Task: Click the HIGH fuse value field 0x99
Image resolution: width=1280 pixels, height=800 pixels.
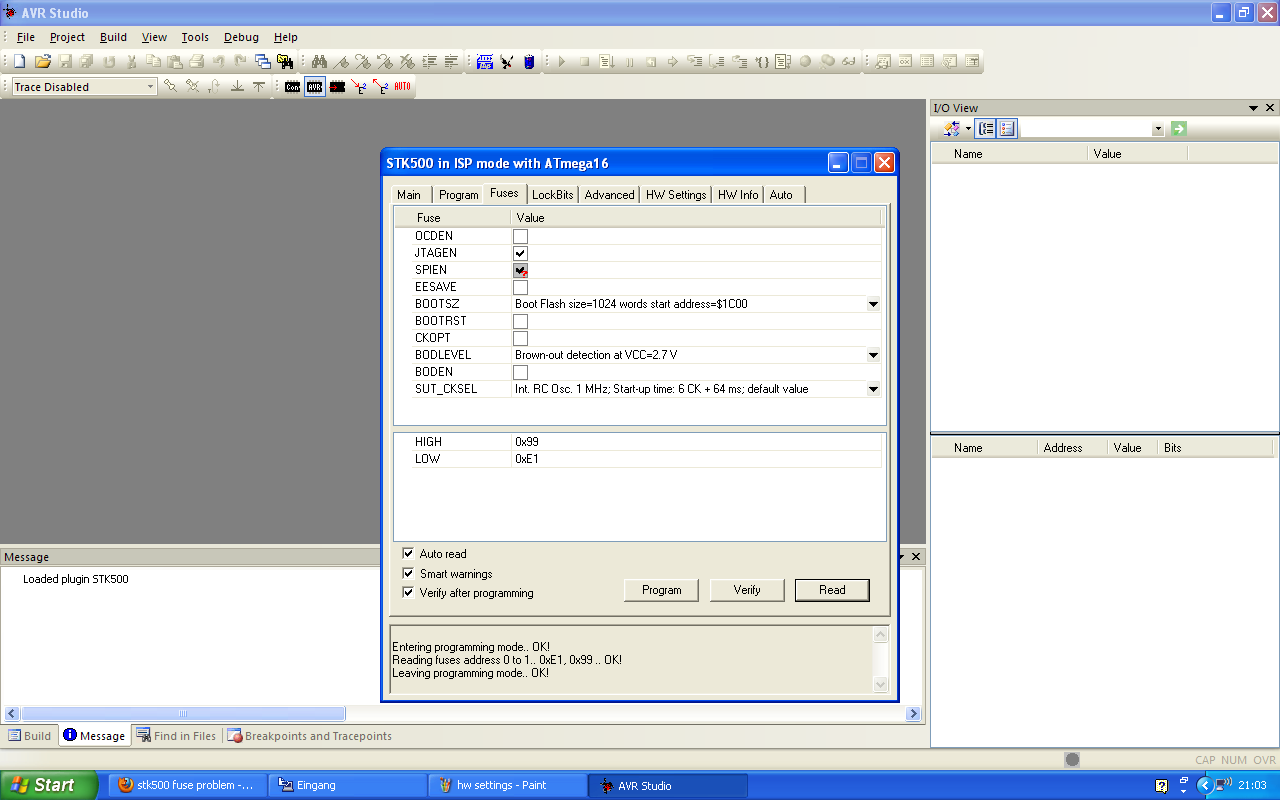Action: click(x=696, y=442)
